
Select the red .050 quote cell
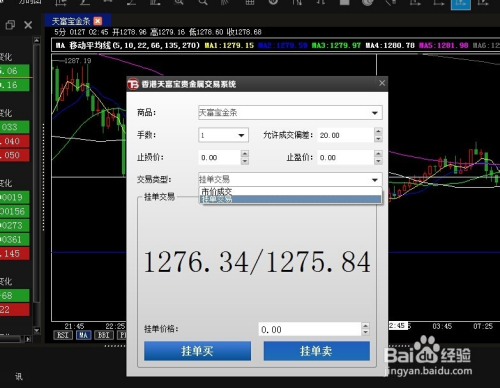15,155
